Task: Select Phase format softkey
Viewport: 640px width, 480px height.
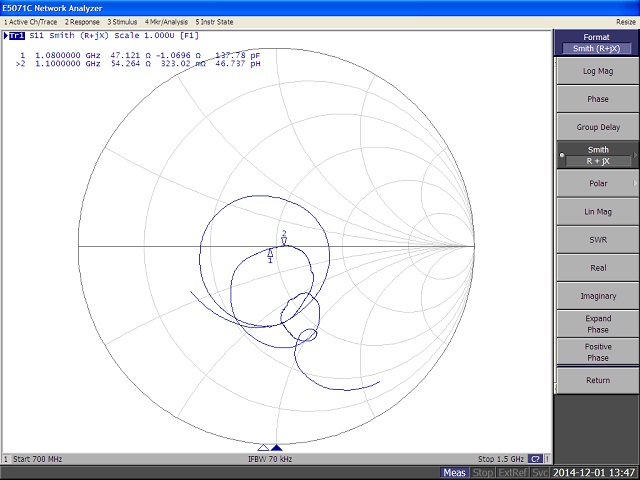Action: coord(598,99)
